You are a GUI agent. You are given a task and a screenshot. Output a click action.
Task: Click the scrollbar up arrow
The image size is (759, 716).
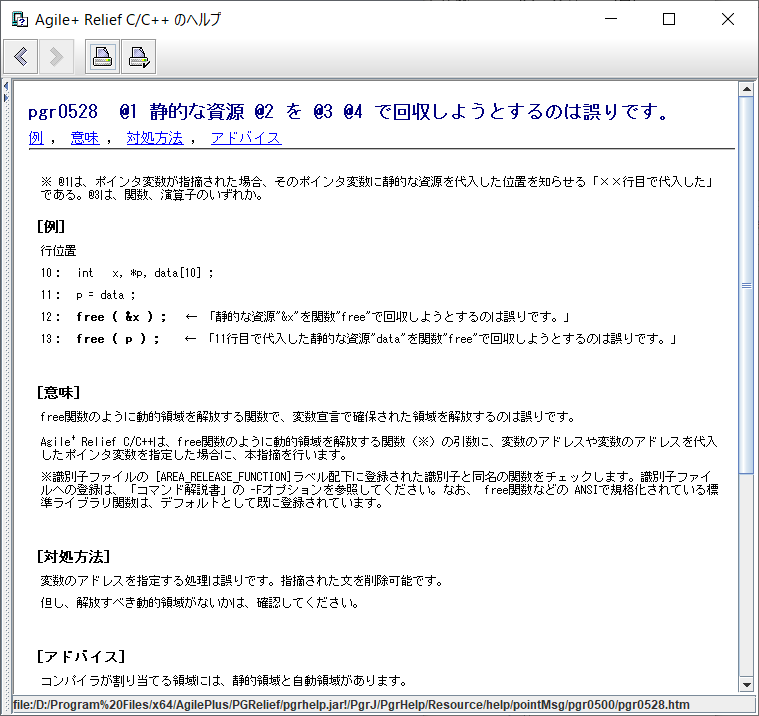coord(746,89)
